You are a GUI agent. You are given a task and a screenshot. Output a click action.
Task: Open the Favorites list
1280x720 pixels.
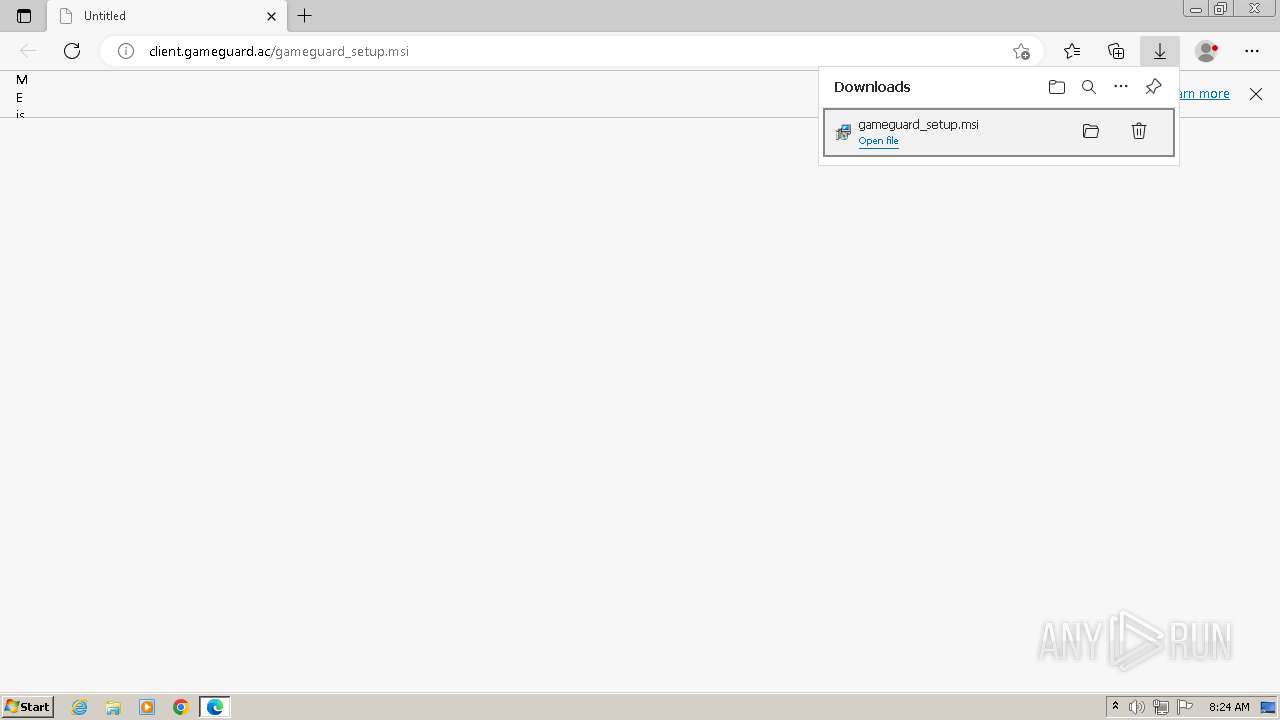1072,51
